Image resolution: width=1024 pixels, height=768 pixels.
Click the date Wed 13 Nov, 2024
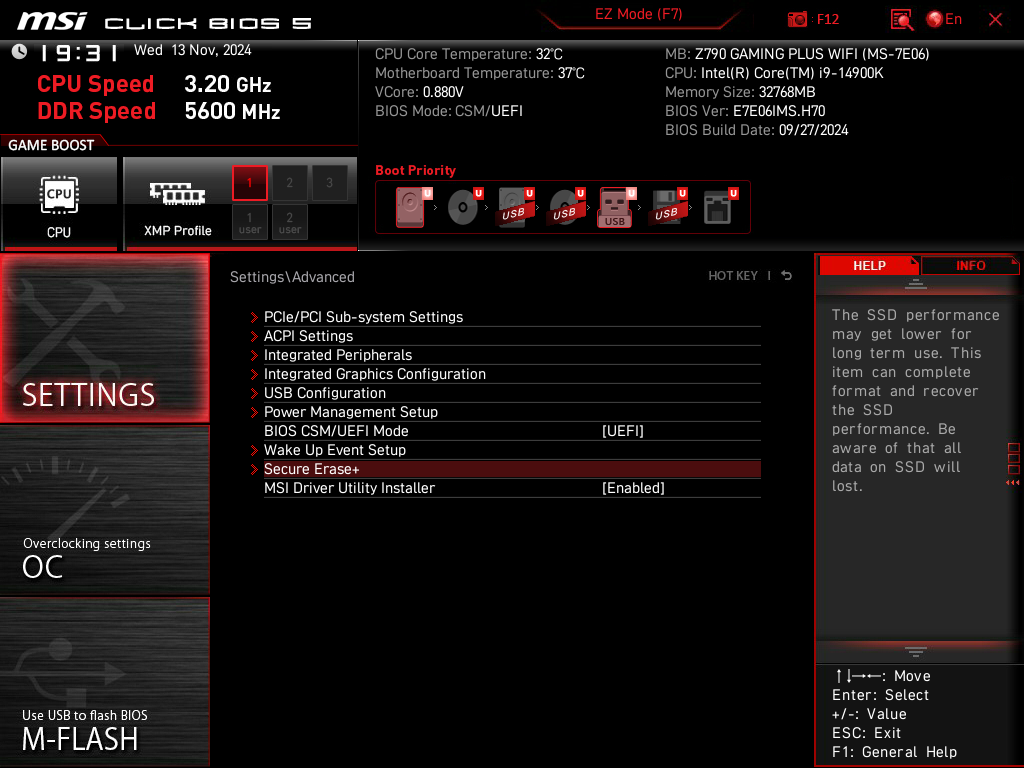[193, 50]
